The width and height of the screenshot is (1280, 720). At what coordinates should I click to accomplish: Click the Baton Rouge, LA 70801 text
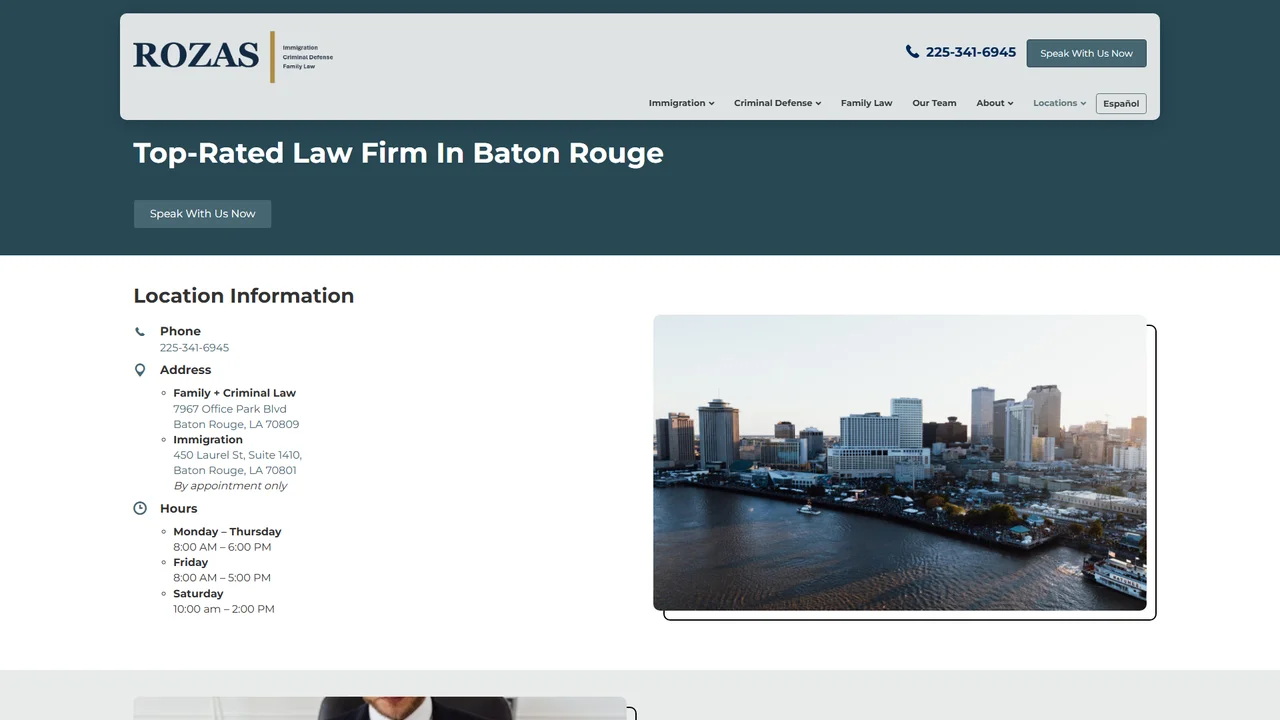[235, 470]
